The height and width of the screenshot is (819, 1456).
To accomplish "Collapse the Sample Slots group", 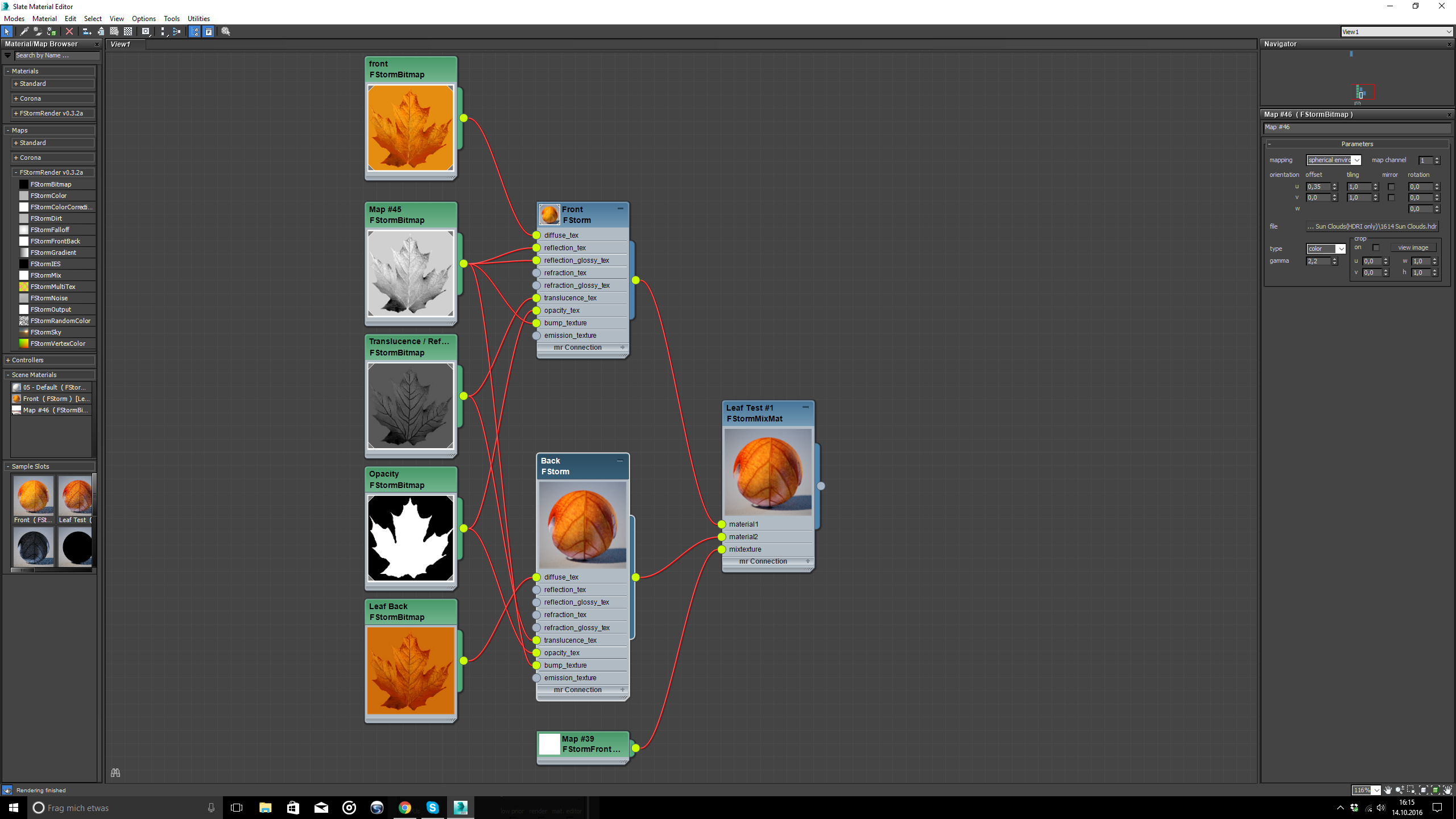I will [x=49, y=466].
